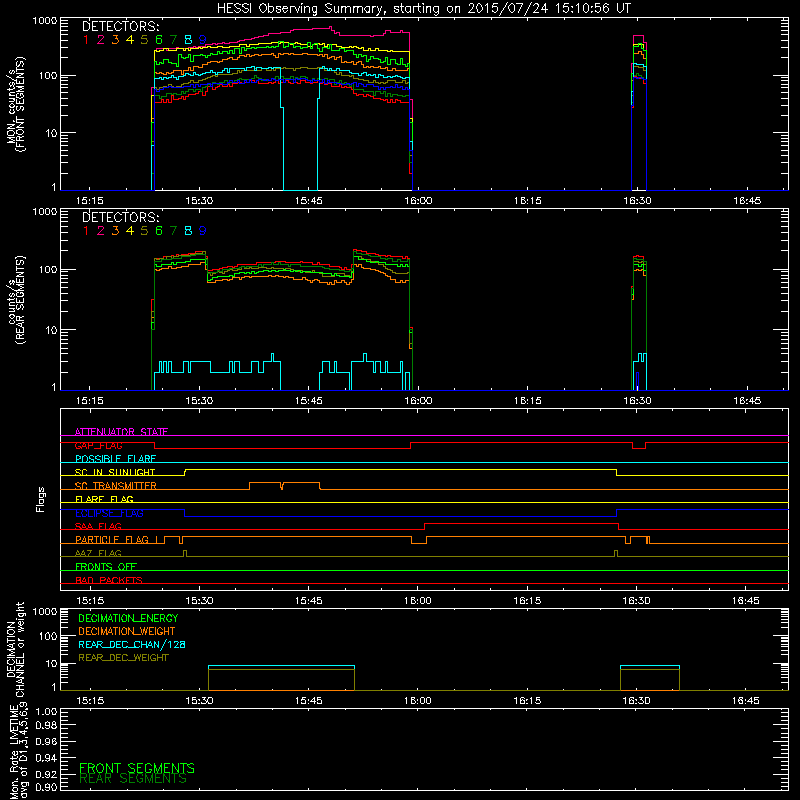800x800 pixels.
Task: Click MON. counts/s (FRONT SEGMENTS) axis title
Action: click(15, 104)
